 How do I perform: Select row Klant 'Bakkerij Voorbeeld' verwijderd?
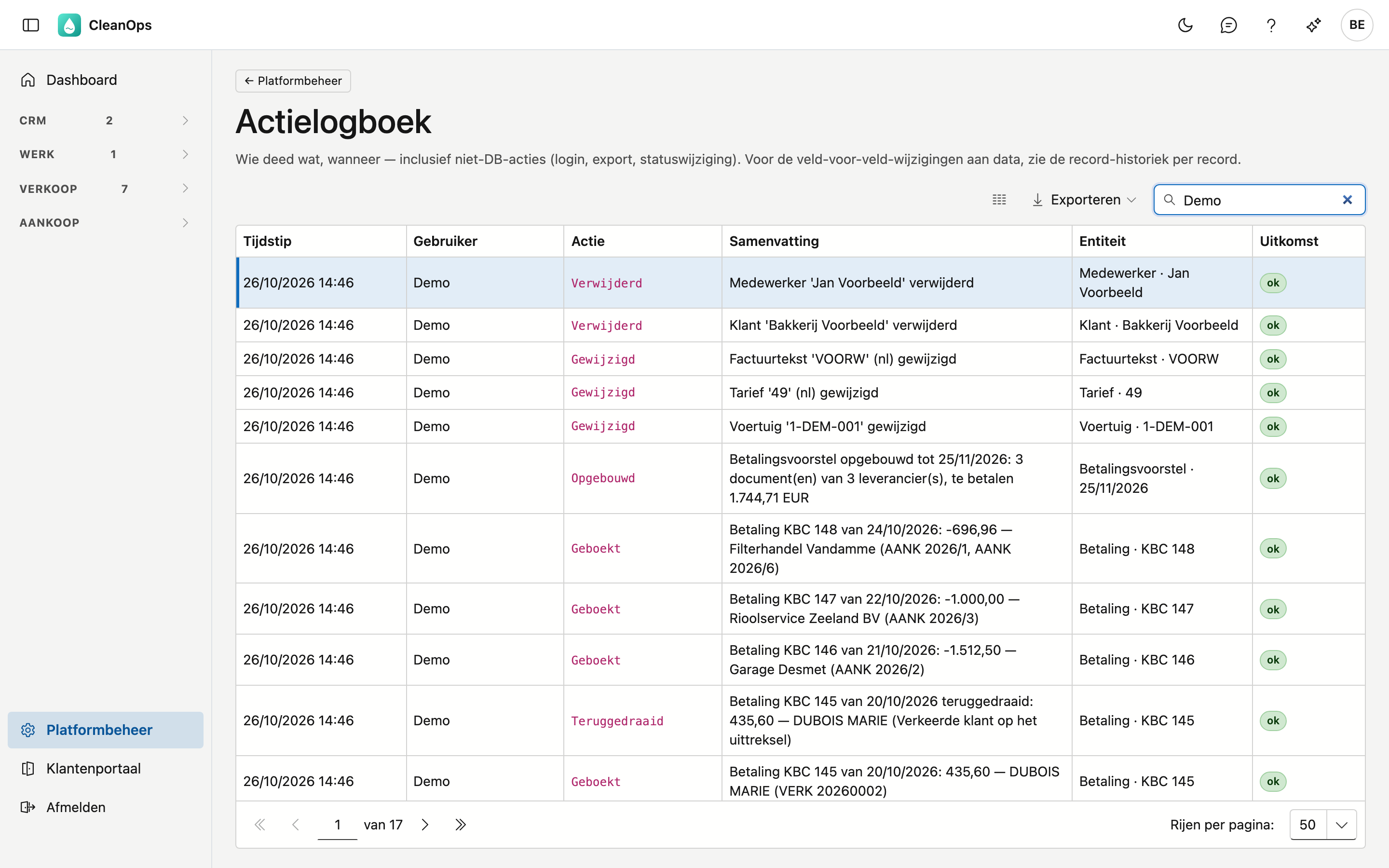click(x=801, y=325)
